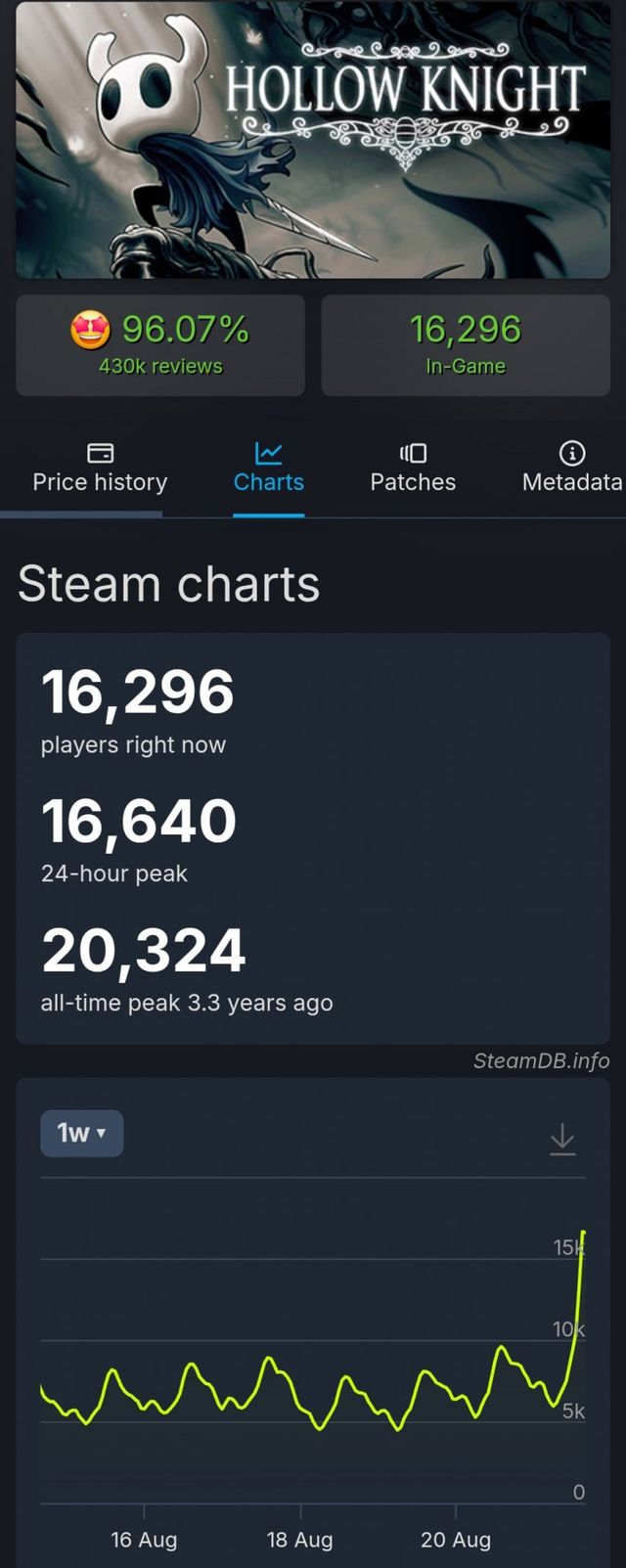Click the all-time peak 20,324 stat

[144, 949]
